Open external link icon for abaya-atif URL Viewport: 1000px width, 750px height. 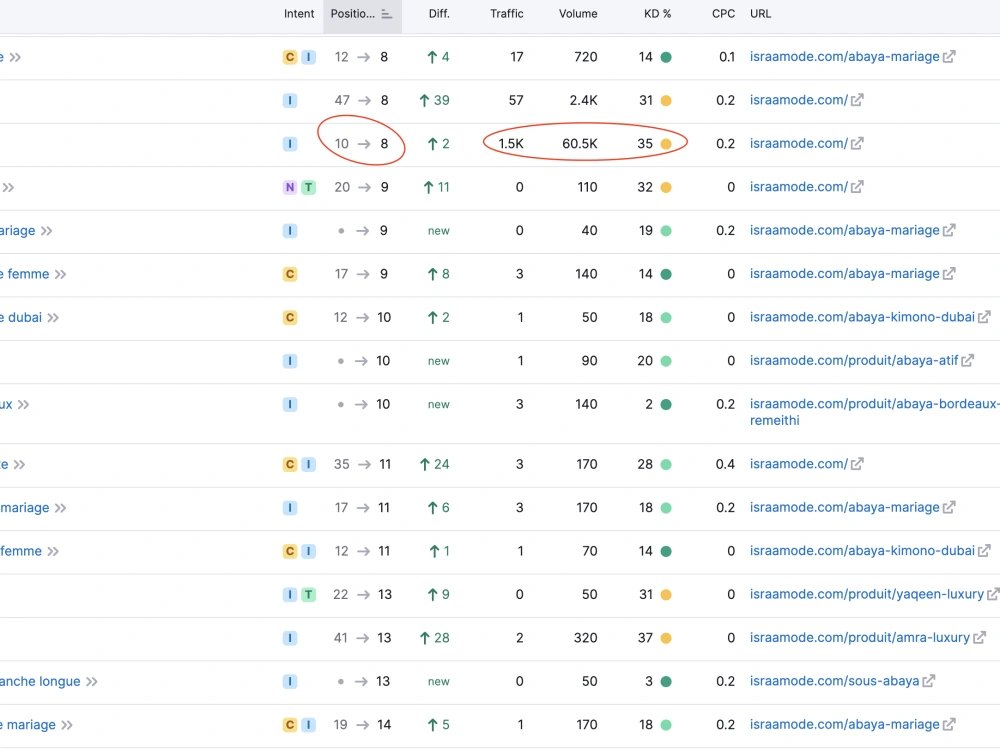[x=967, y=360]
